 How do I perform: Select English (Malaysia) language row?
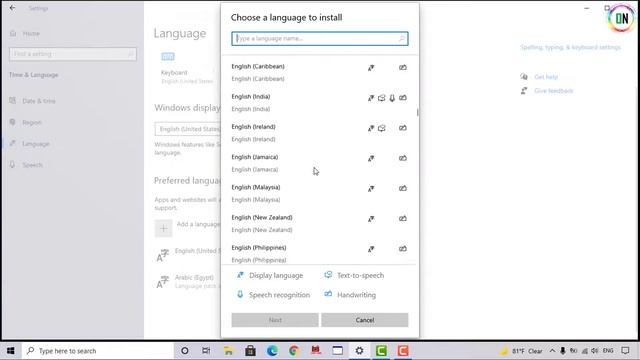(x=319, y=193)
